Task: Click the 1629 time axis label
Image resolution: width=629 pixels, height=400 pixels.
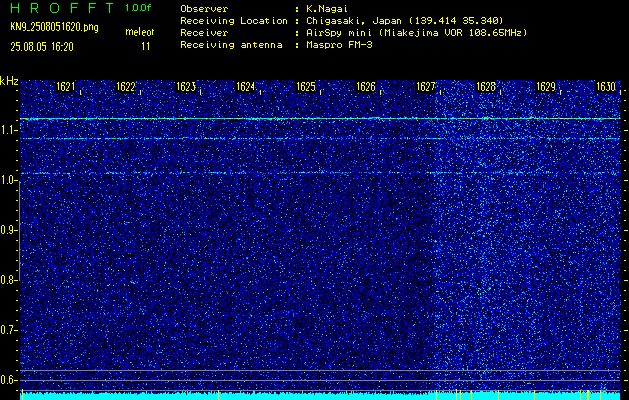Action: pyautogui.click(x=546, y=87)
